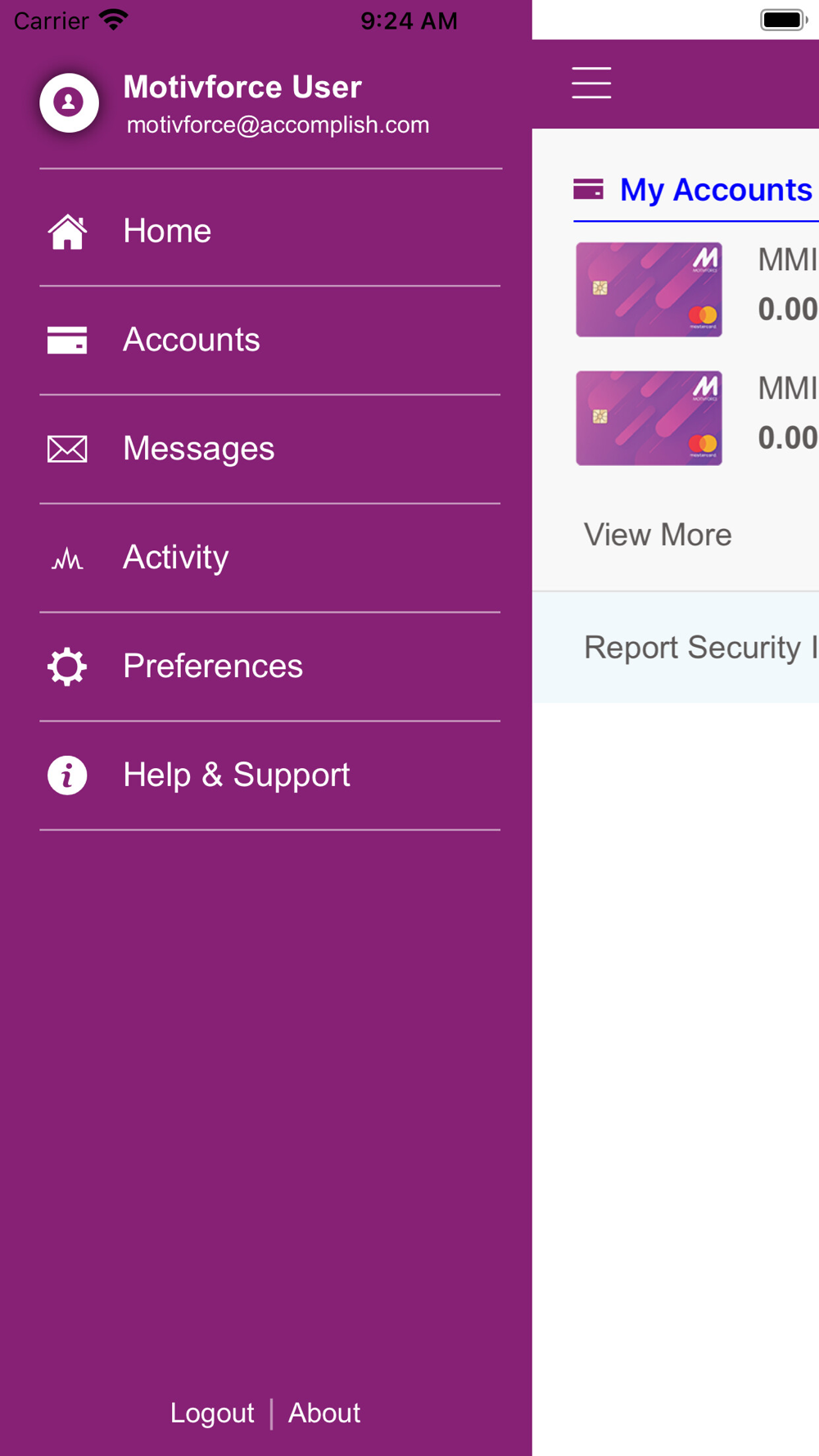The width and height of the screenshot is (819, 1456).
Task: Tap the user profile avatar icon
Action: (x=69, y=102)
